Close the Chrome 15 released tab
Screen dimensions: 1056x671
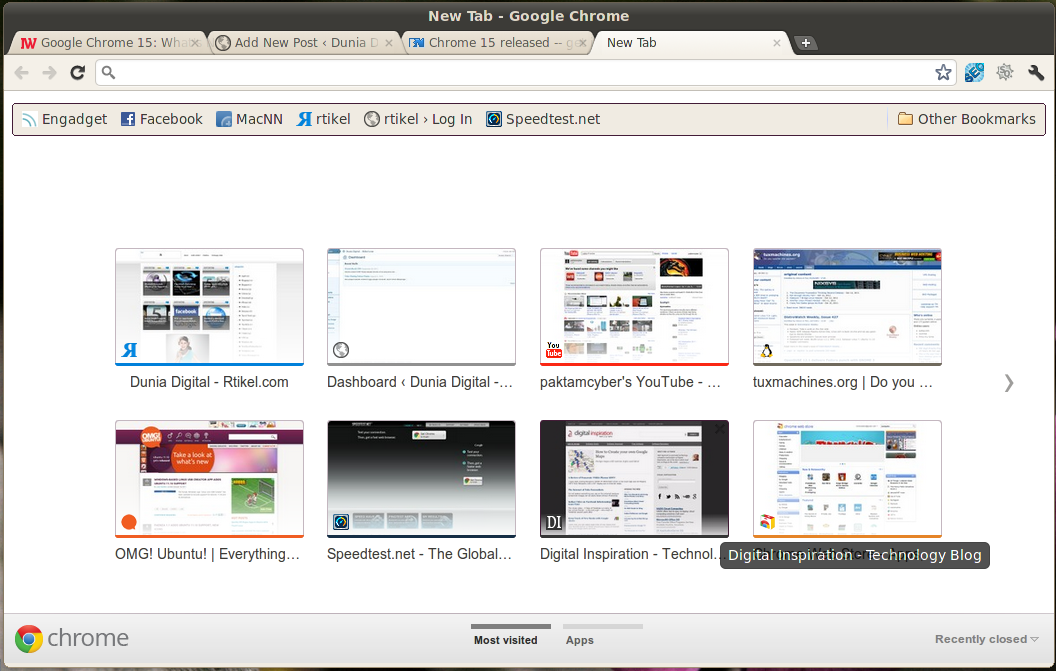pos(583,43)
